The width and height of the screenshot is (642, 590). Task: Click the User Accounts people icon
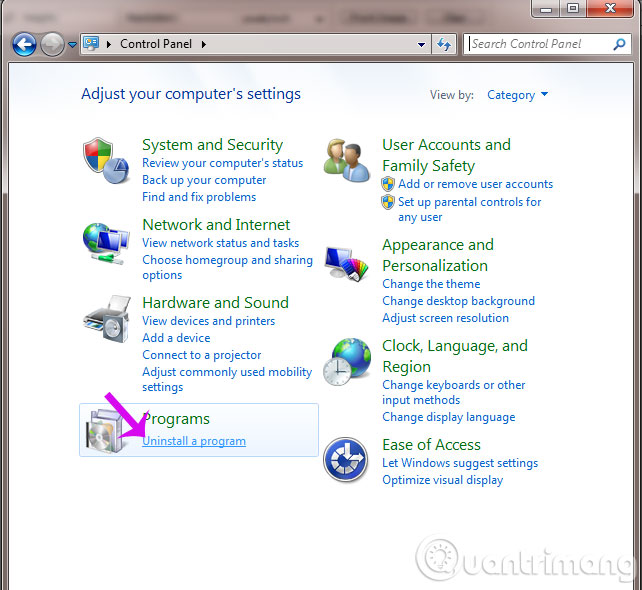pyautogui.click(x=346, y=160)
